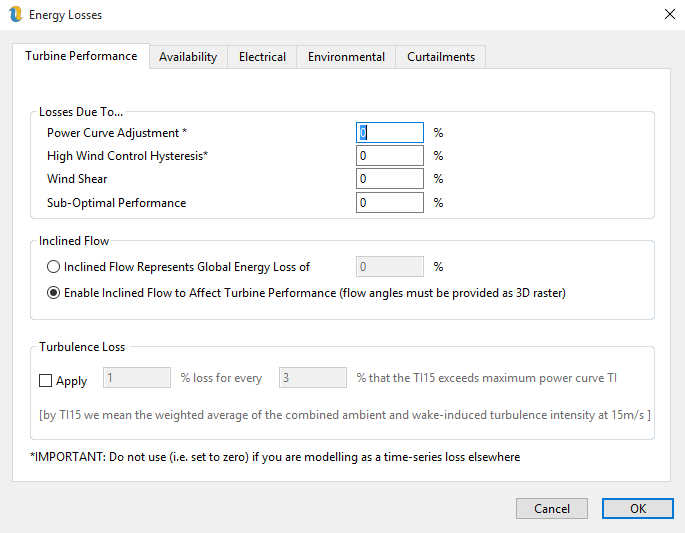Close the Energy Losses dialog with X
685x533 pixels.
pos(668,15)
